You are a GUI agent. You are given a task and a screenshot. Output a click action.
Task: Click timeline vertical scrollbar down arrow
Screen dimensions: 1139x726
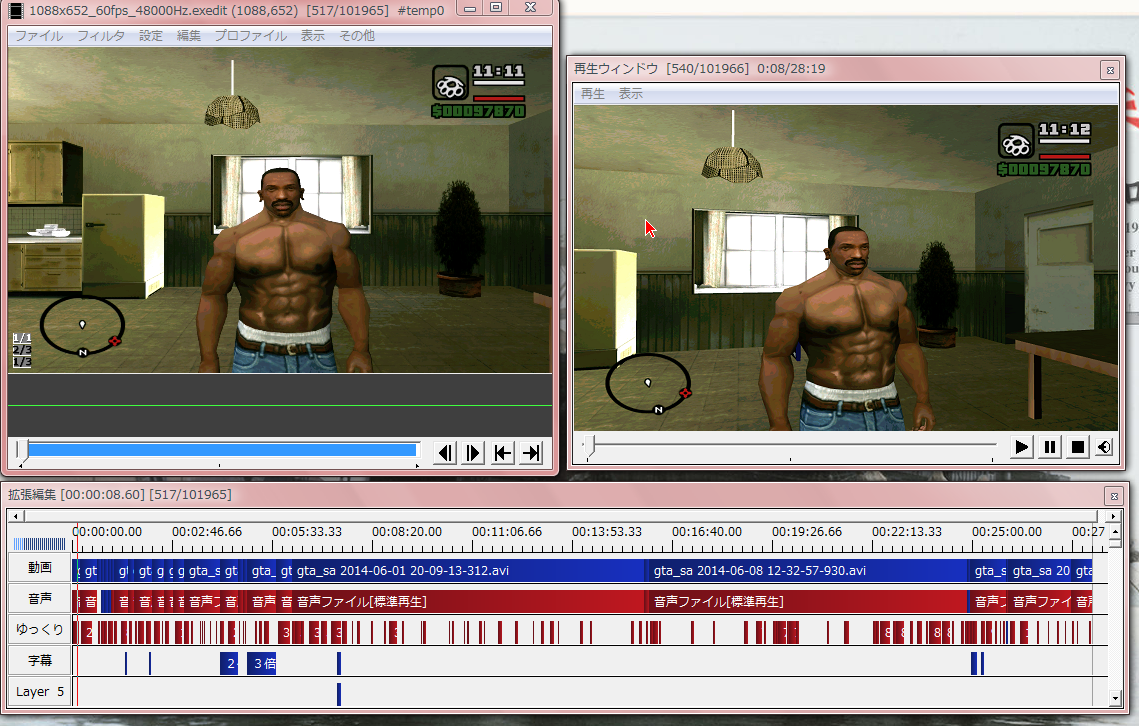(x=1116, y=698)
